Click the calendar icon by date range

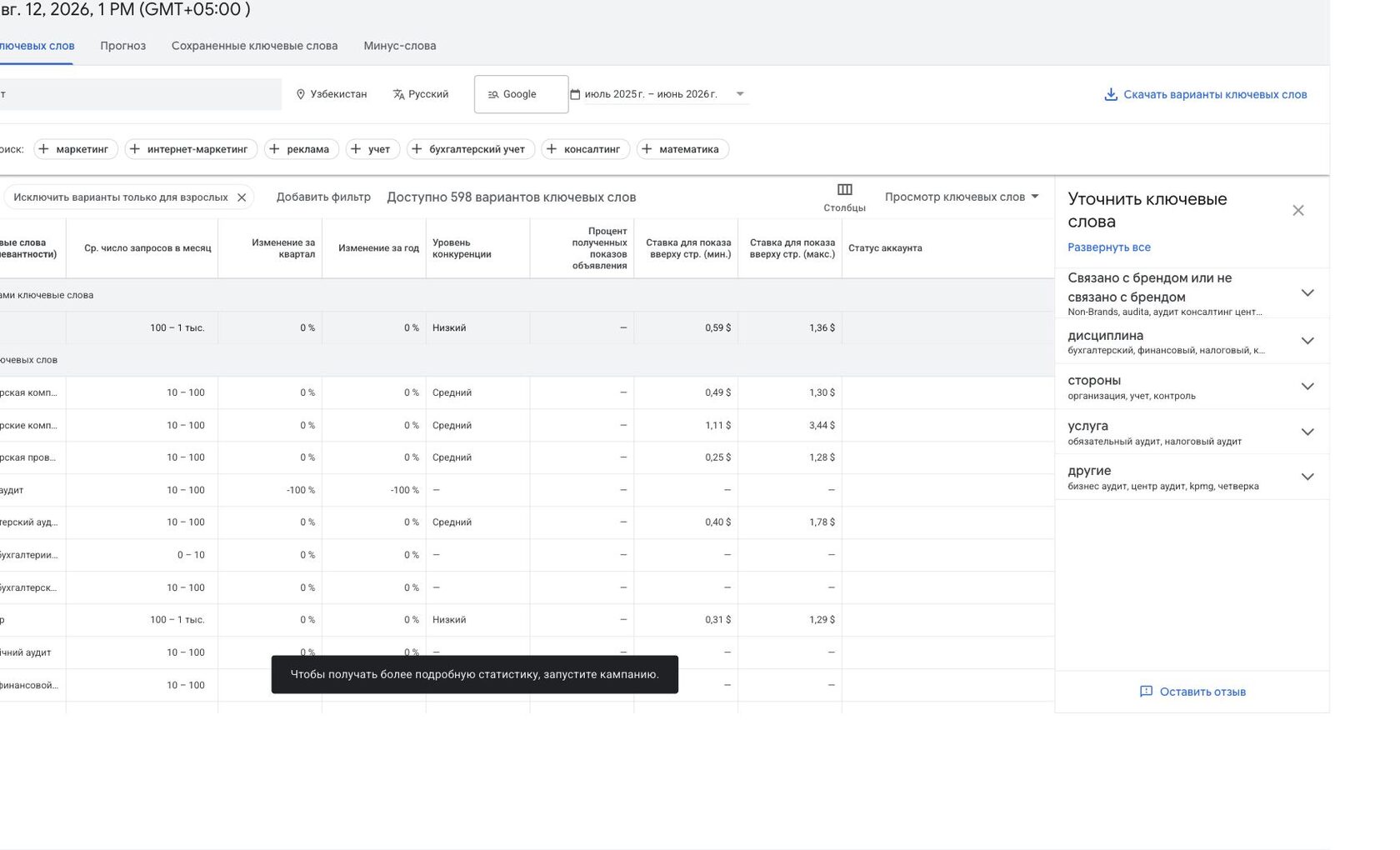point(575,94)
